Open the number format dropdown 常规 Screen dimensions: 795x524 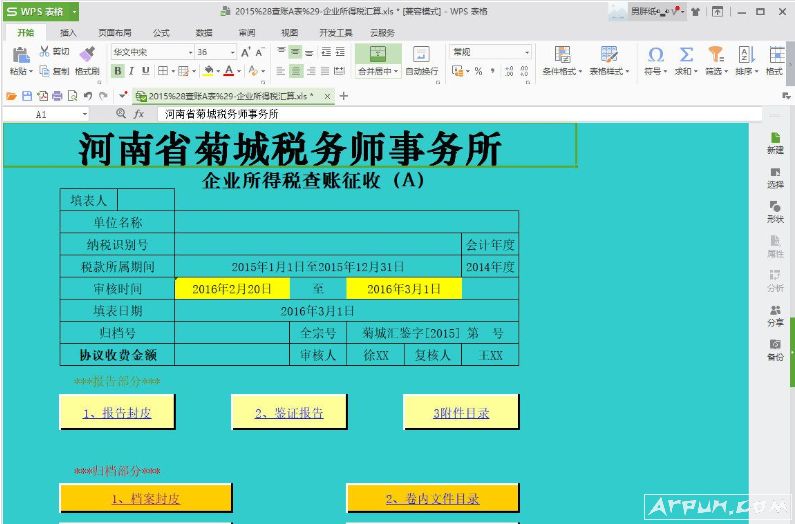[x=491, y=51]
